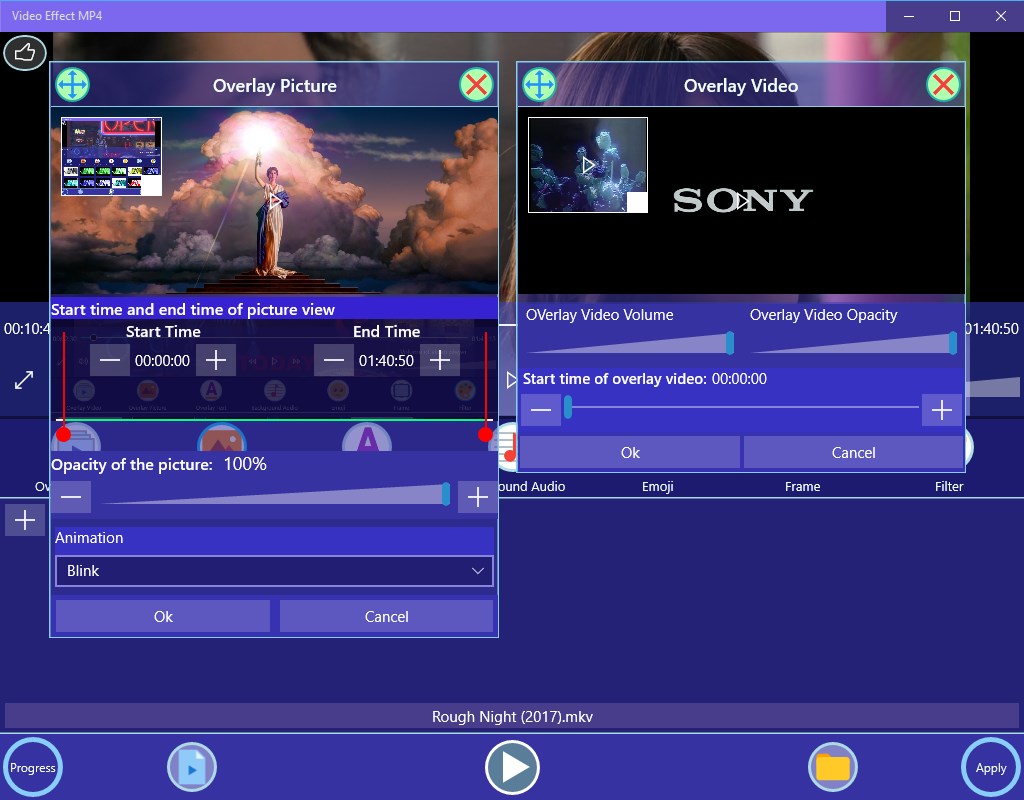Select the picture overlay thumbnail
This screenshot has height=800, width=1024.
(111, 157)
